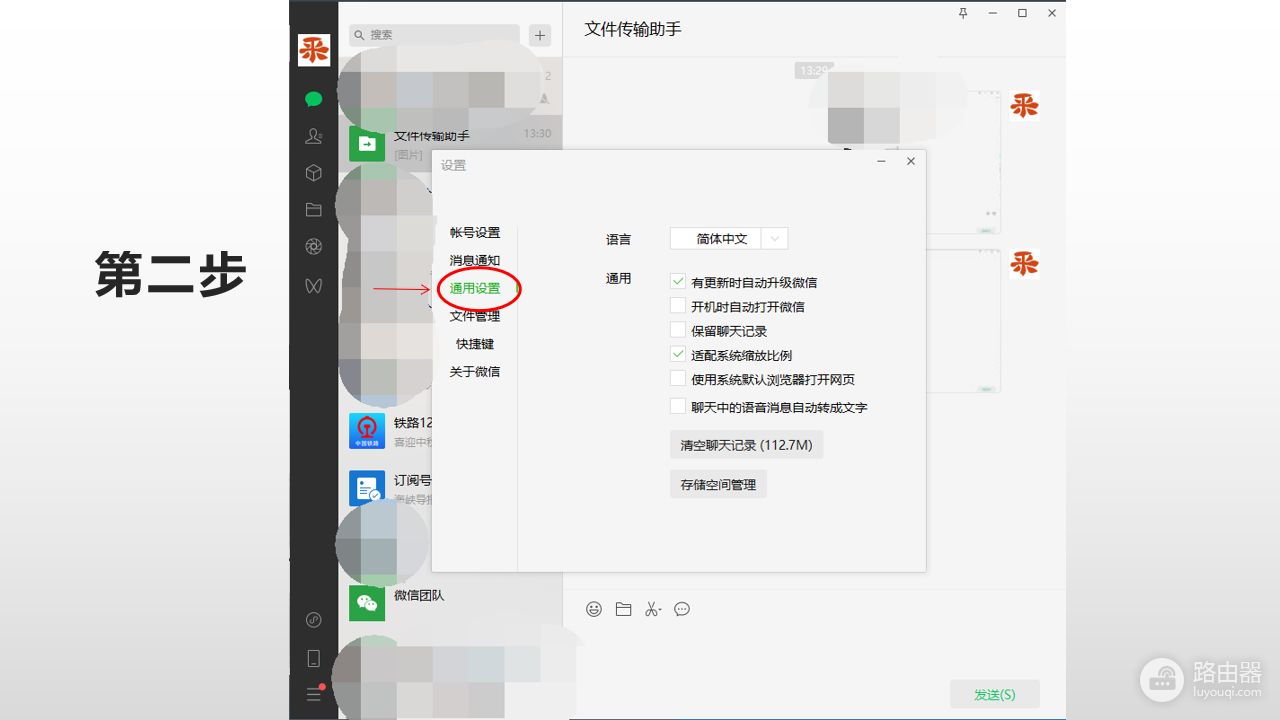
Task: Open chat history bubble icon
Action: tap(682, 609)
